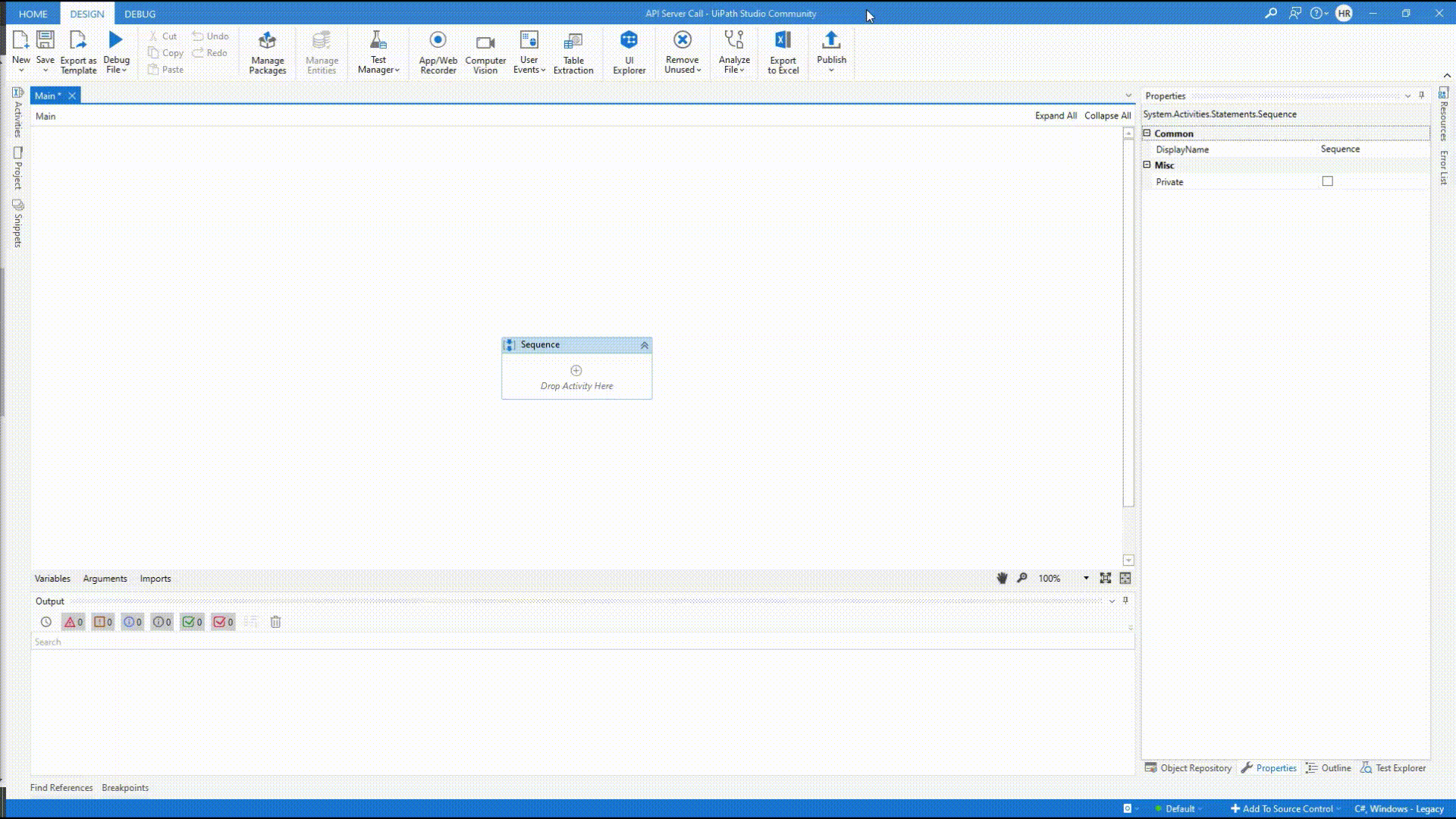Expand the Publish dropdown arrow
This screenshot has height=819, width=1456.
tap(831, 71)
